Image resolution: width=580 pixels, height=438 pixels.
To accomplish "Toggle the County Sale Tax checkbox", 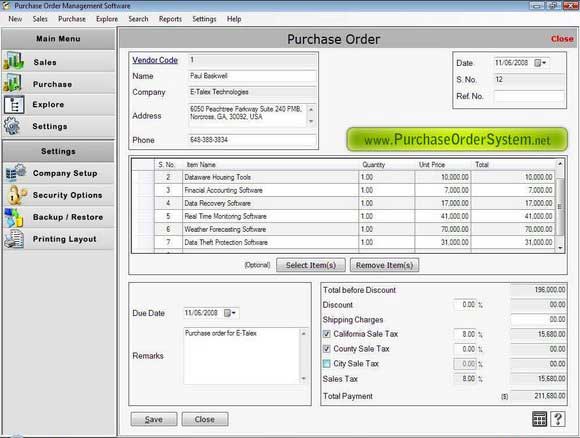I will 327,349.
